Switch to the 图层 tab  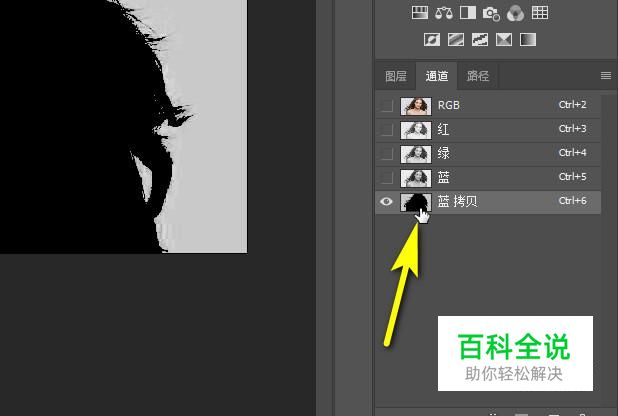point(396,76)
